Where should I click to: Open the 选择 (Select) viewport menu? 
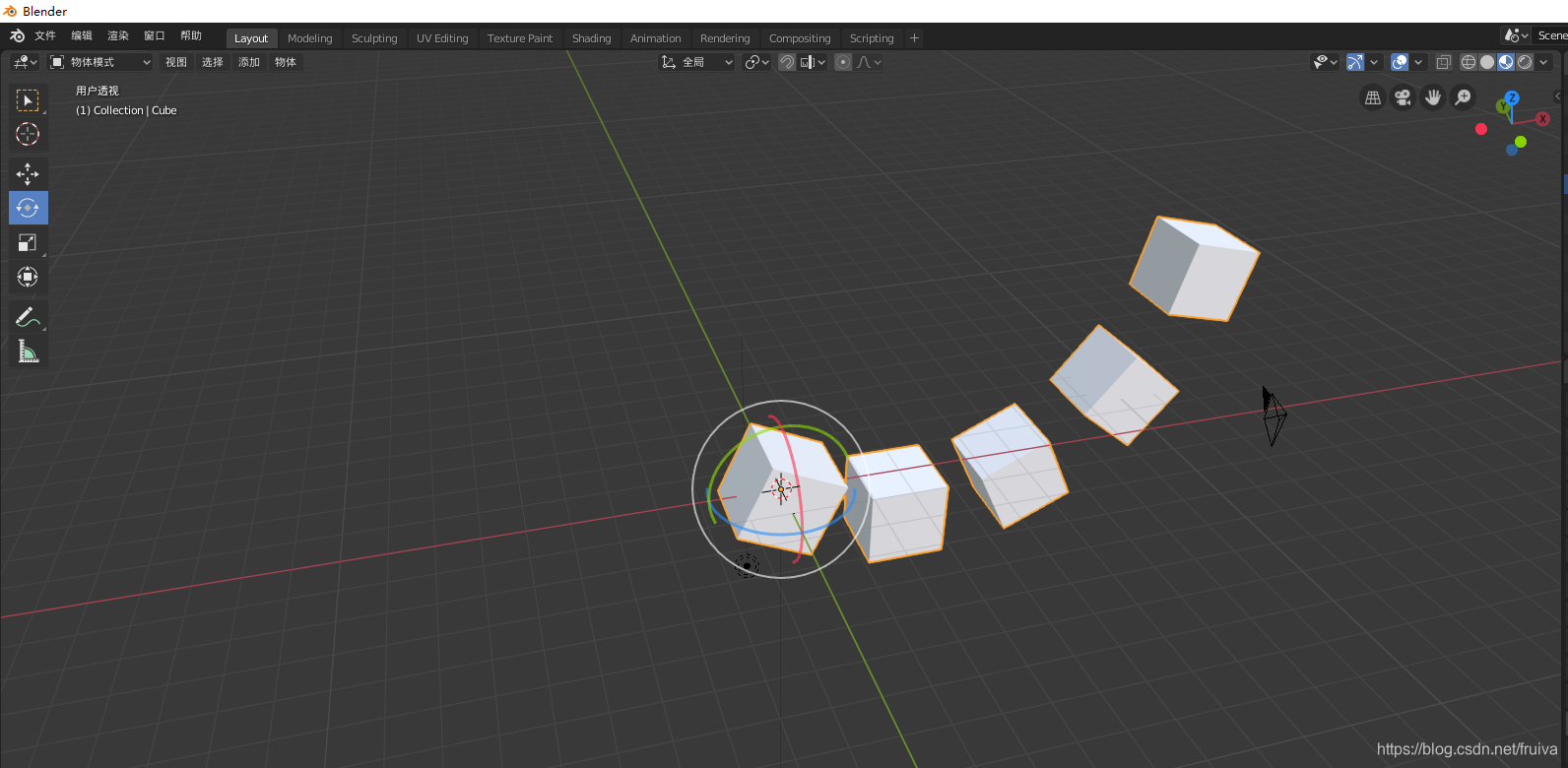[213, 62]
